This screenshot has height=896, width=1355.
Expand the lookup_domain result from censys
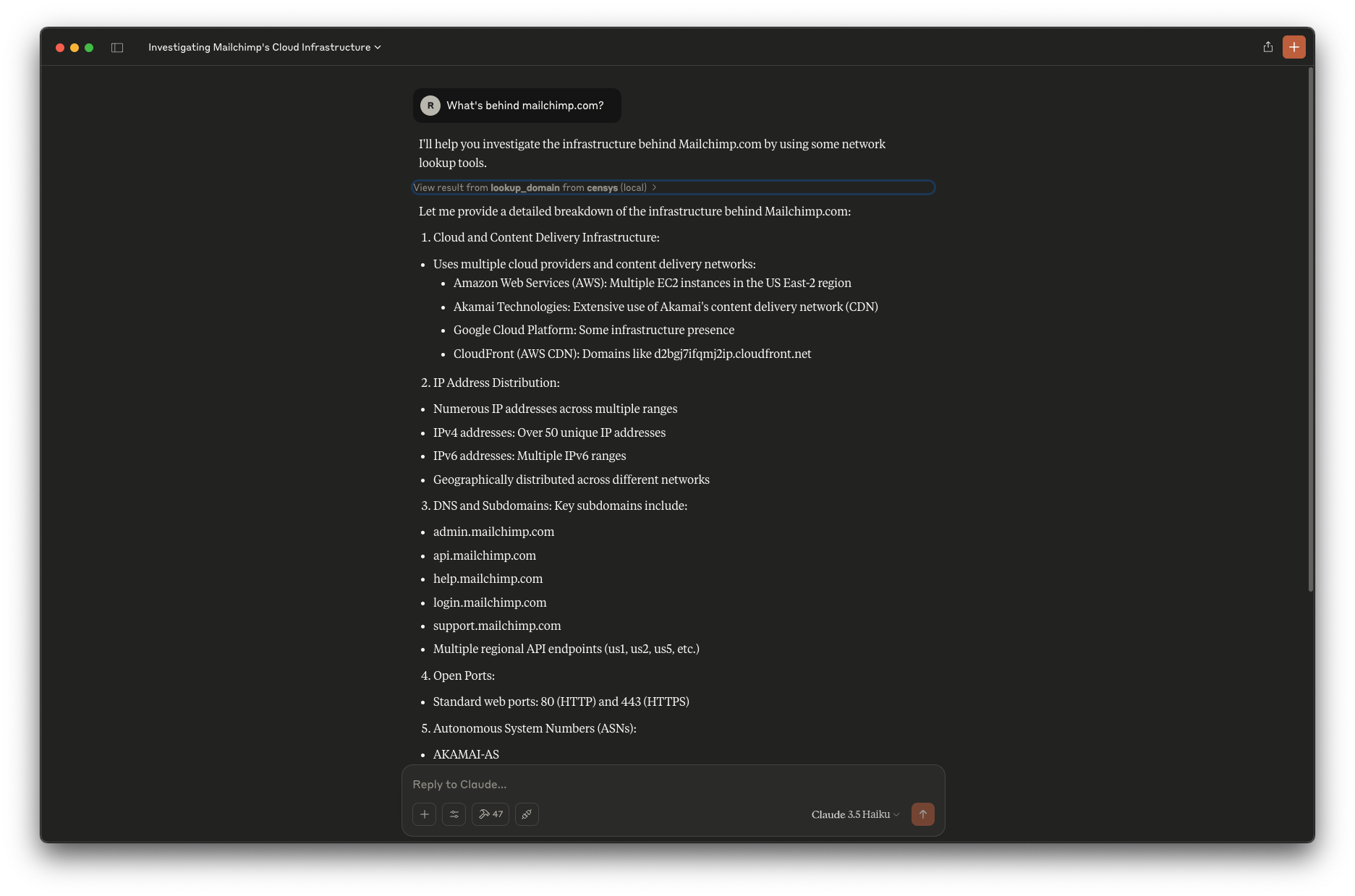(673, 187)
